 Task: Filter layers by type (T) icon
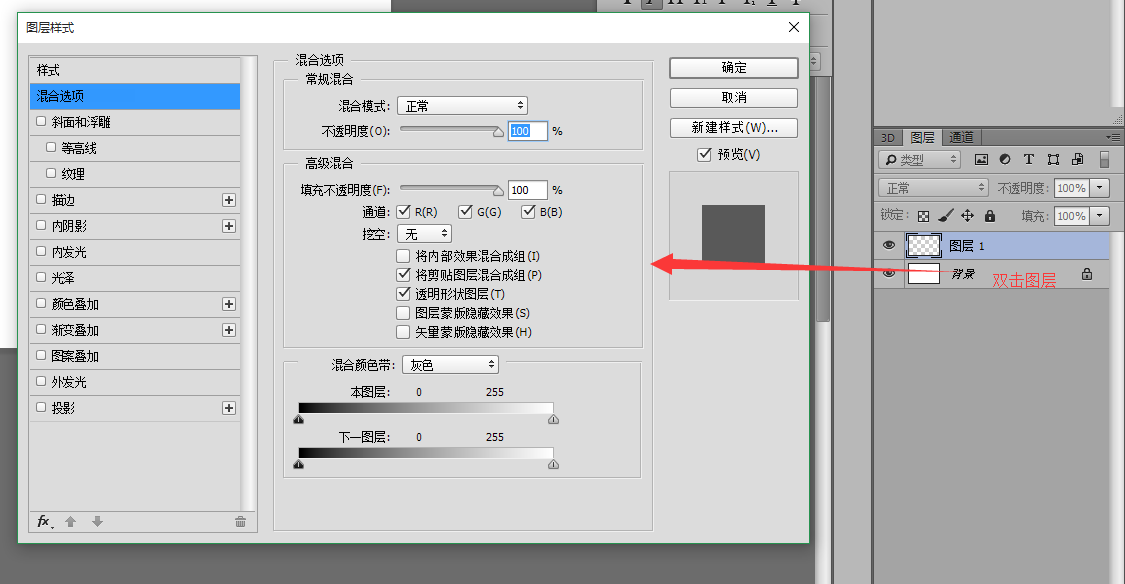point(1029,159)
